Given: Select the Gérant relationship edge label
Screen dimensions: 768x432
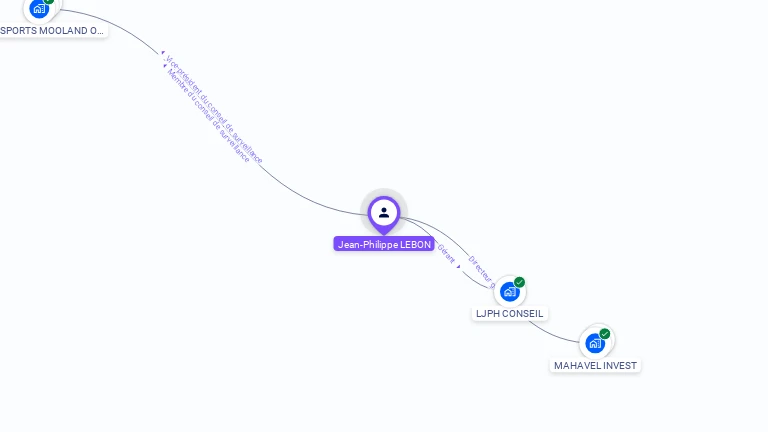Looking at the screenshot, I should 446,254.
